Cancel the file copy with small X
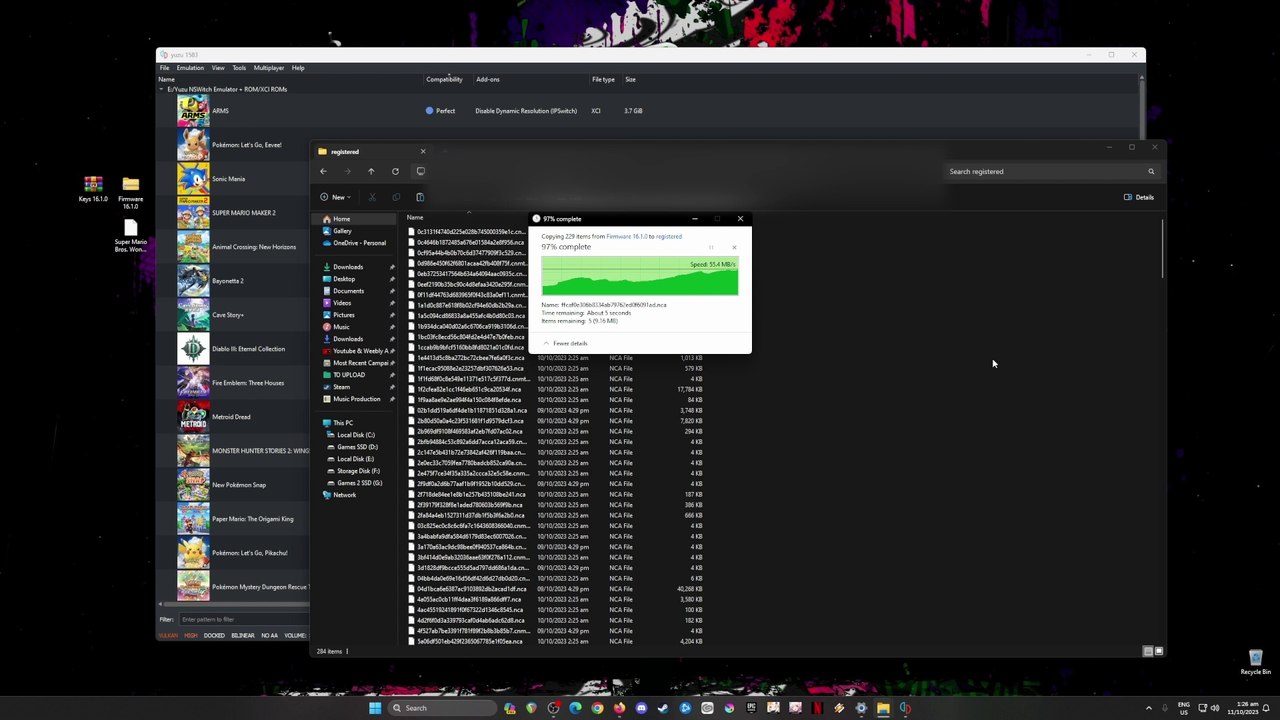The height and width of the screenshot is (720, 1280). point(734,247)
